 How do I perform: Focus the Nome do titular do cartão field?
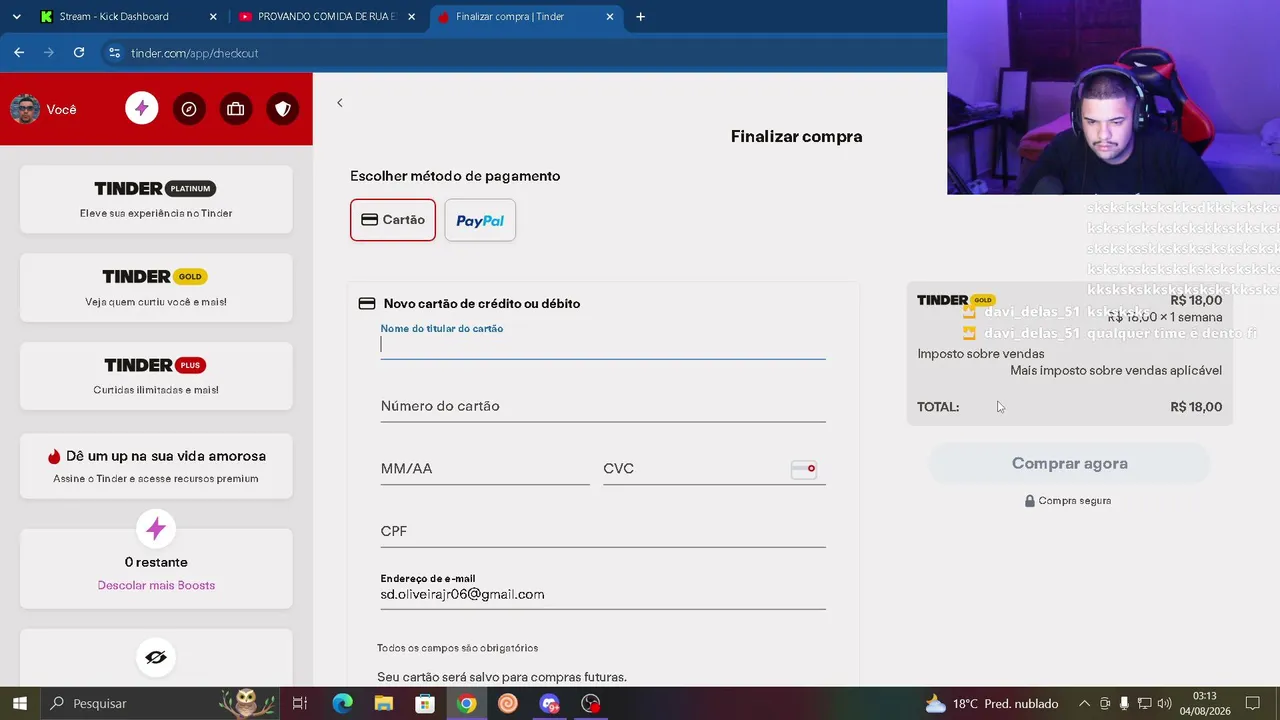tap(603, 345)
